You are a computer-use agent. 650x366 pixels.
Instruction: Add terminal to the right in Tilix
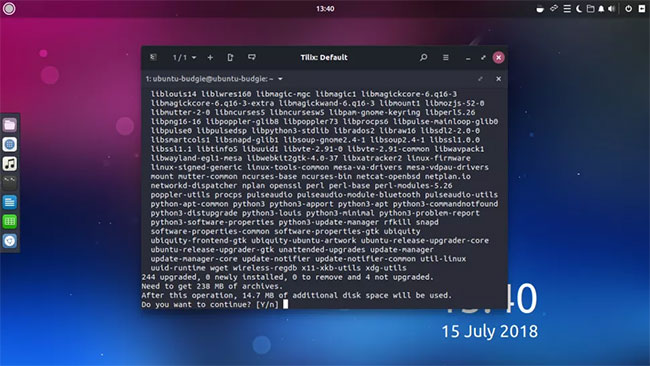pos(230,57)
